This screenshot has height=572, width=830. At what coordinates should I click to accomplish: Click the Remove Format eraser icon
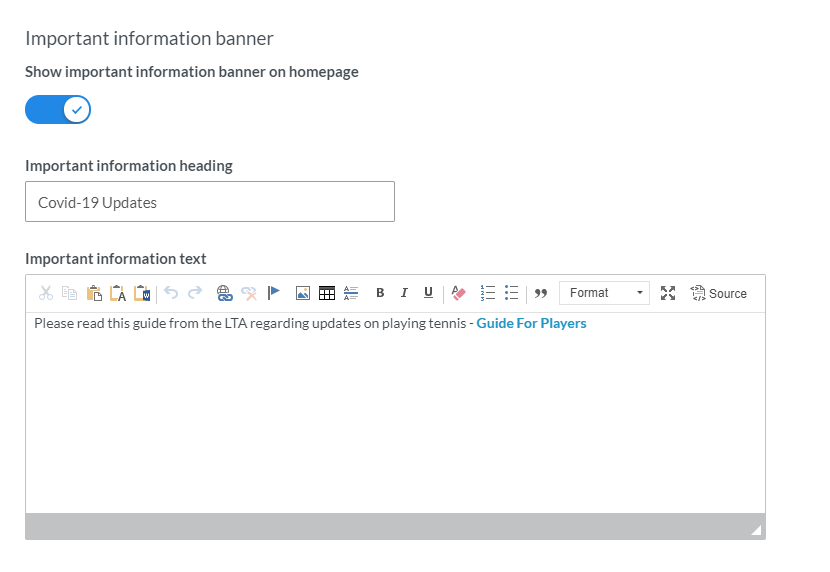click(x=458, y=293)
